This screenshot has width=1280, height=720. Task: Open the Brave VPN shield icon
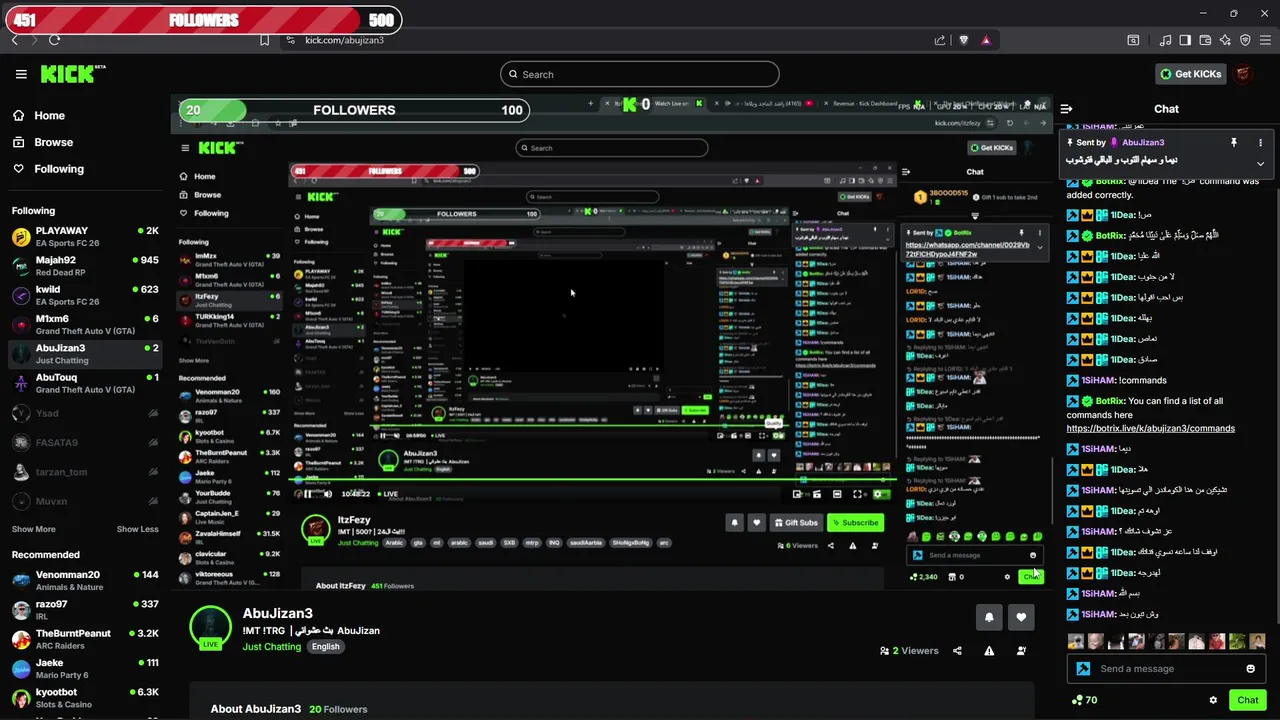click(1245, 40)
